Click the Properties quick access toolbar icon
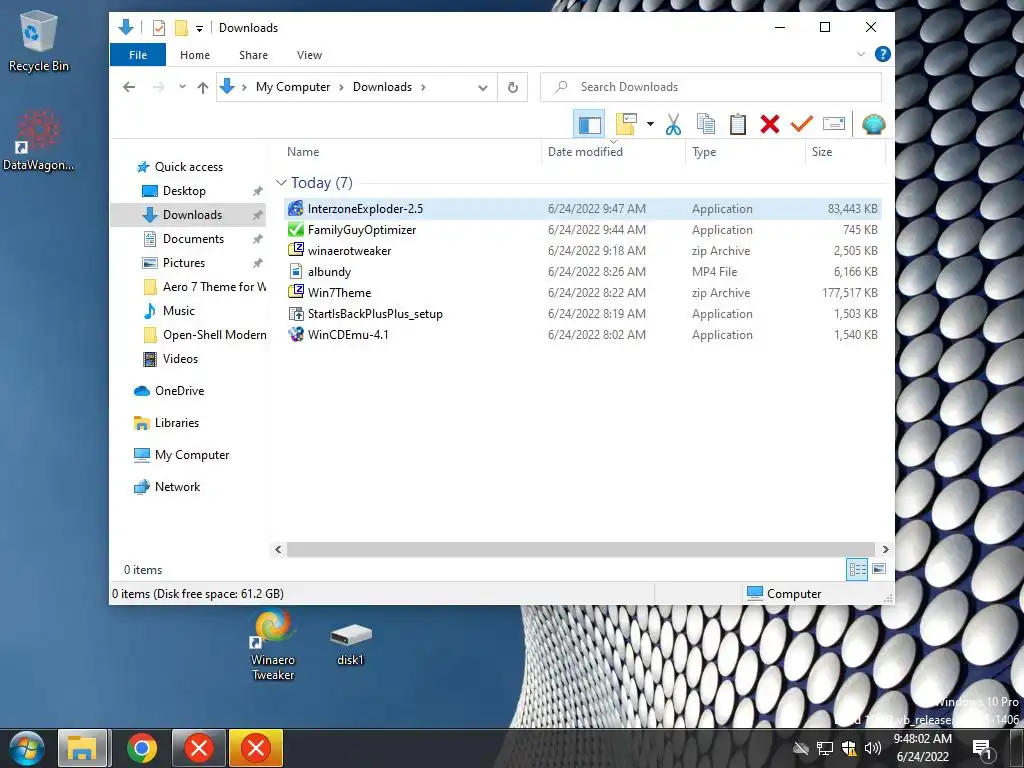The height and width of the screenshot is (768, 1024). tap(159, 27)
